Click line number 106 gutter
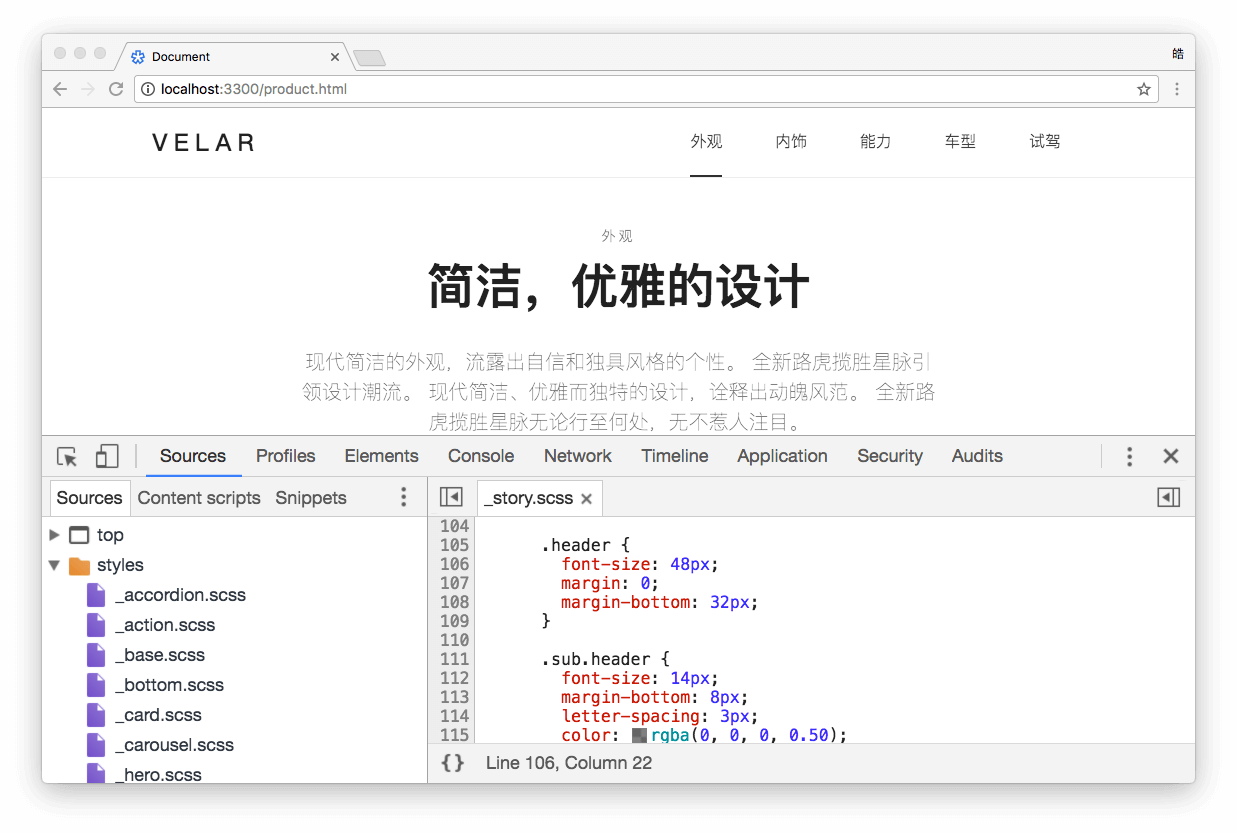This screenshot has width=1237, height=833. click(x=454, y=564)
